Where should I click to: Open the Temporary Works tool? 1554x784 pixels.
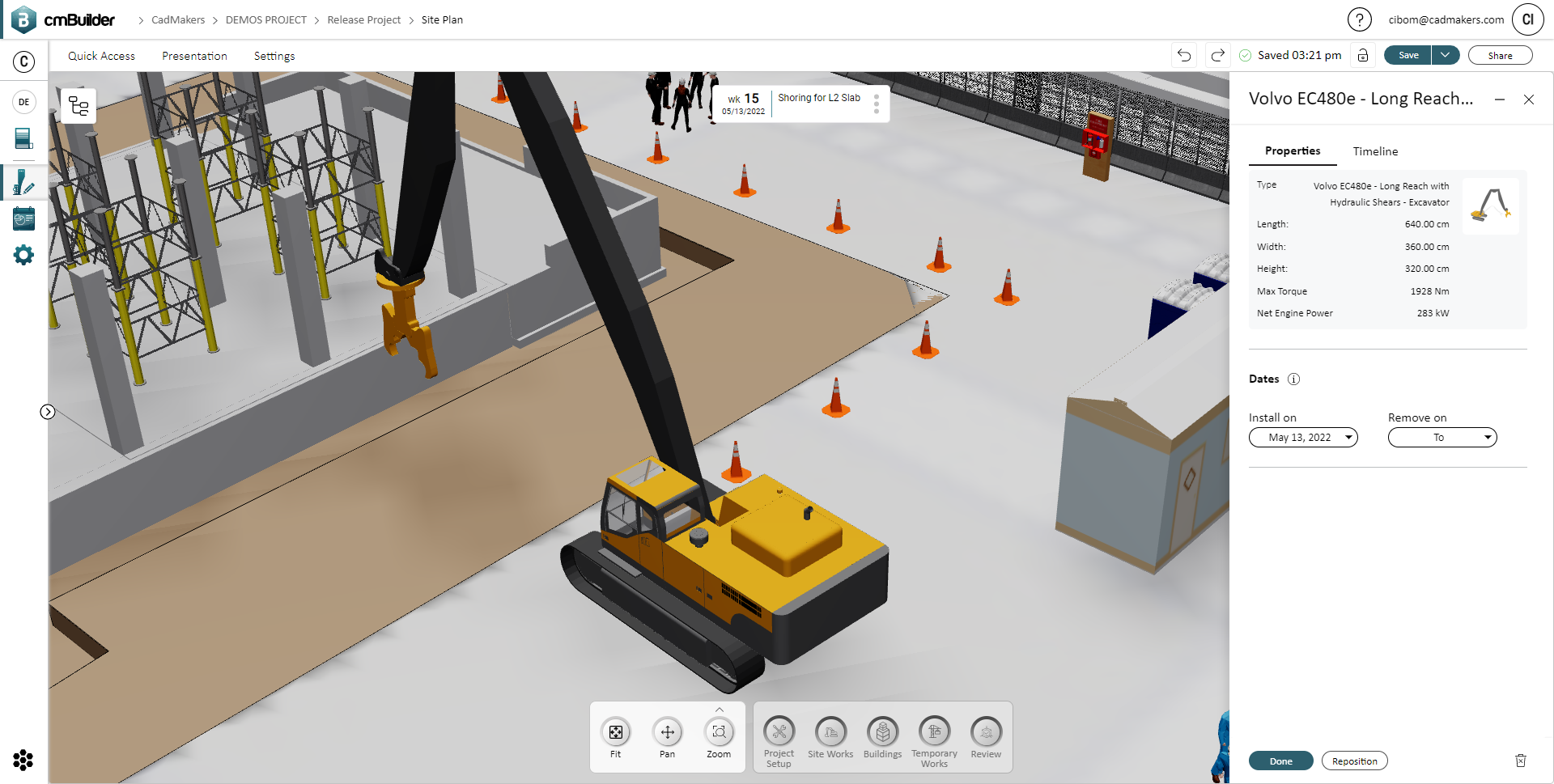(934, 741)
